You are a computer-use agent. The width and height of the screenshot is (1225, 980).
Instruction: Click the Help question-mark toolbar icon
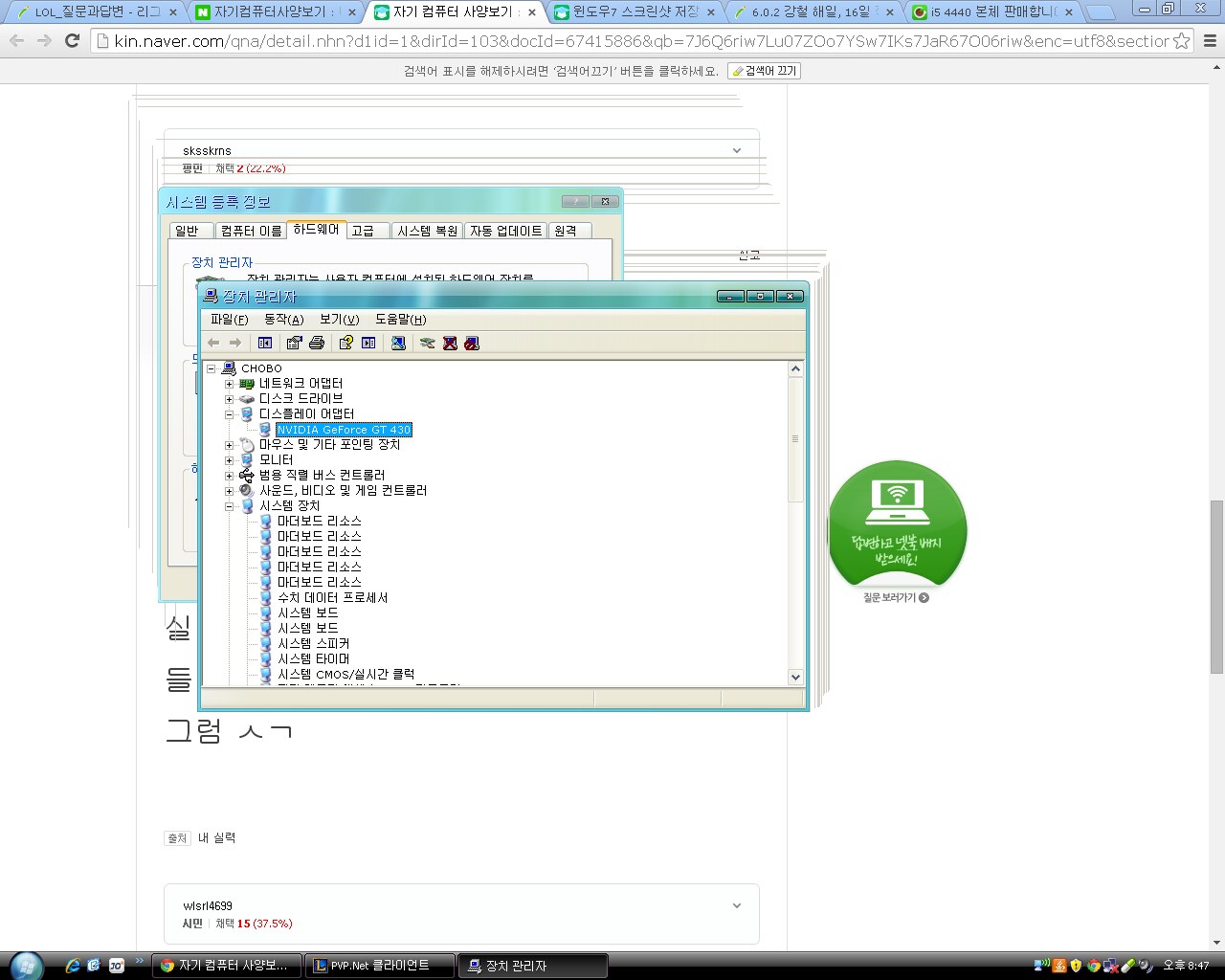point(345,343)
